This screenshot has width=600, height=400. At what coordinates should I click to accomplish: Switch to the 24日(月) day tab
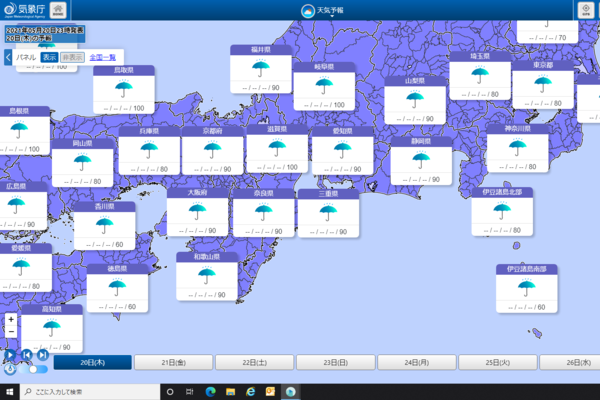click(x=417, y=362)
